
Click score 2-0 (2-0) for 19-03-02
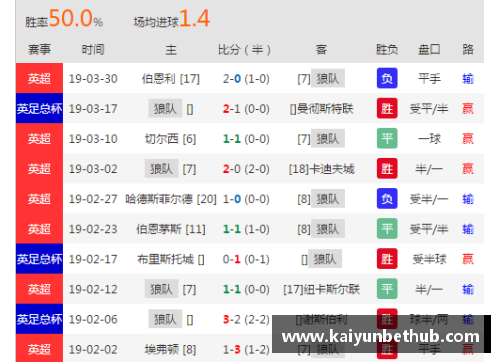(246, 169)
